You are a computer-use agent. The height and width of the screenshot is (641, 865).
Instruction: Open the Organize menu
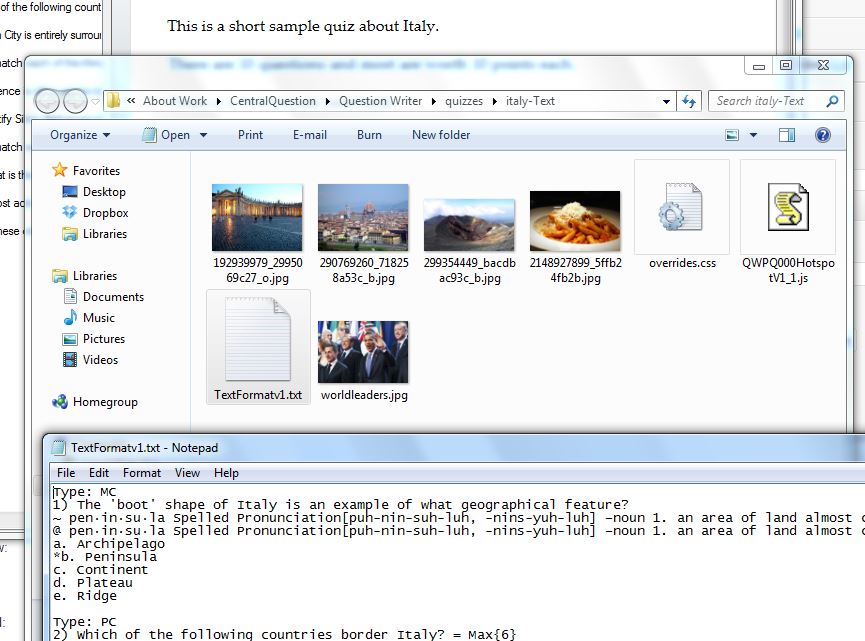click(x=80, y=135)
